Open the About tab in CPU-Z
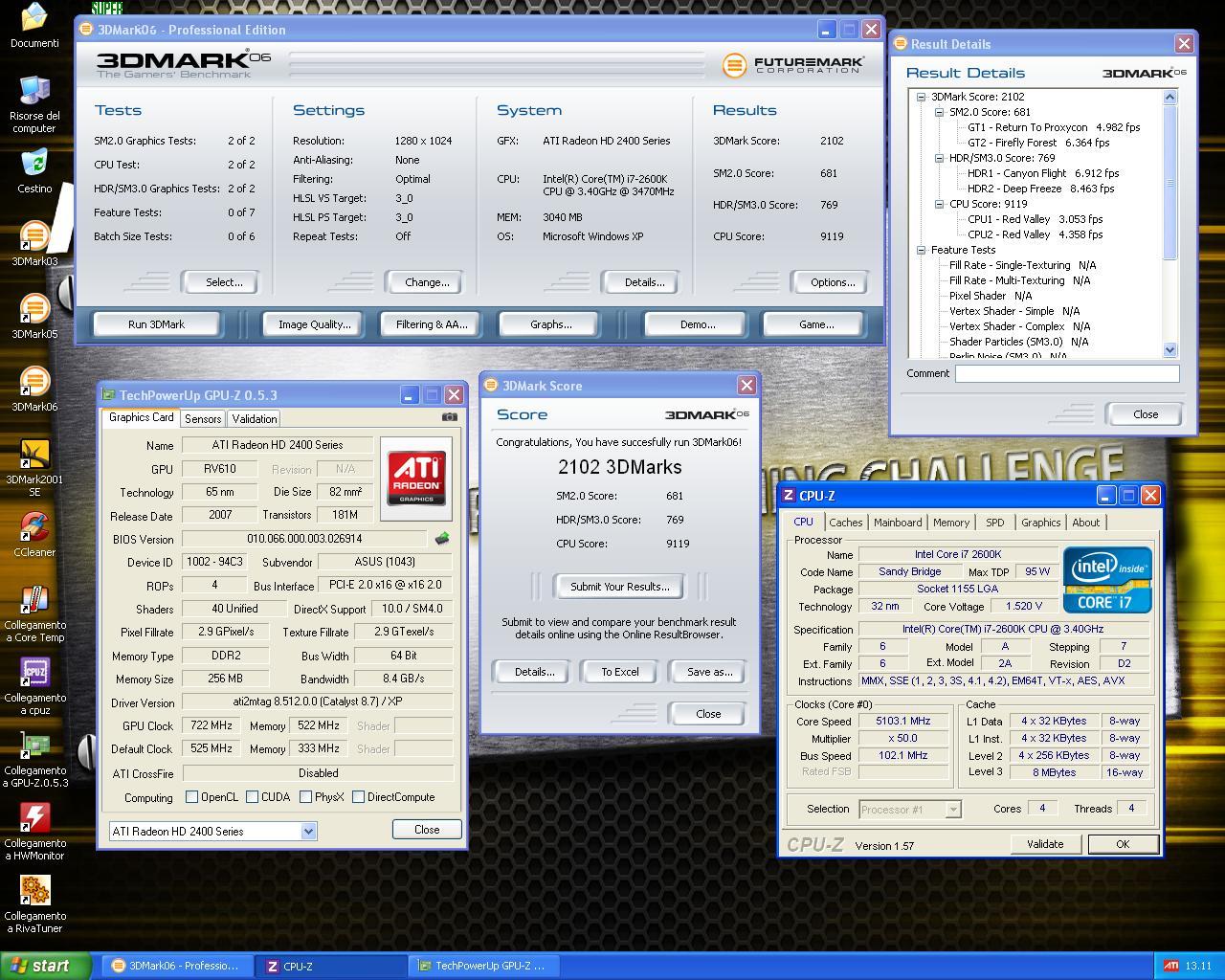This screenshot has height=980, width=1225. (x=1085, y=523)
